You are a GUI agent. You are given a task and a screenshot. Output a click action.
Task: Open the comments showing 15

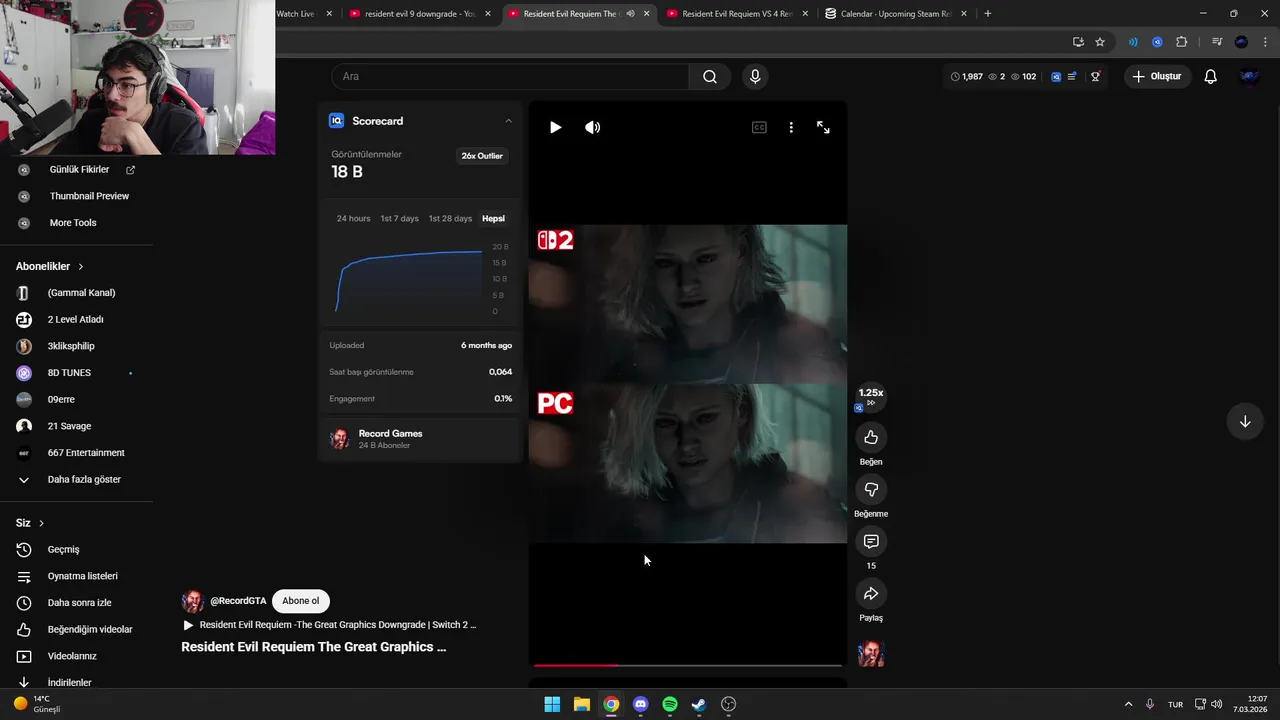(871, 541)
